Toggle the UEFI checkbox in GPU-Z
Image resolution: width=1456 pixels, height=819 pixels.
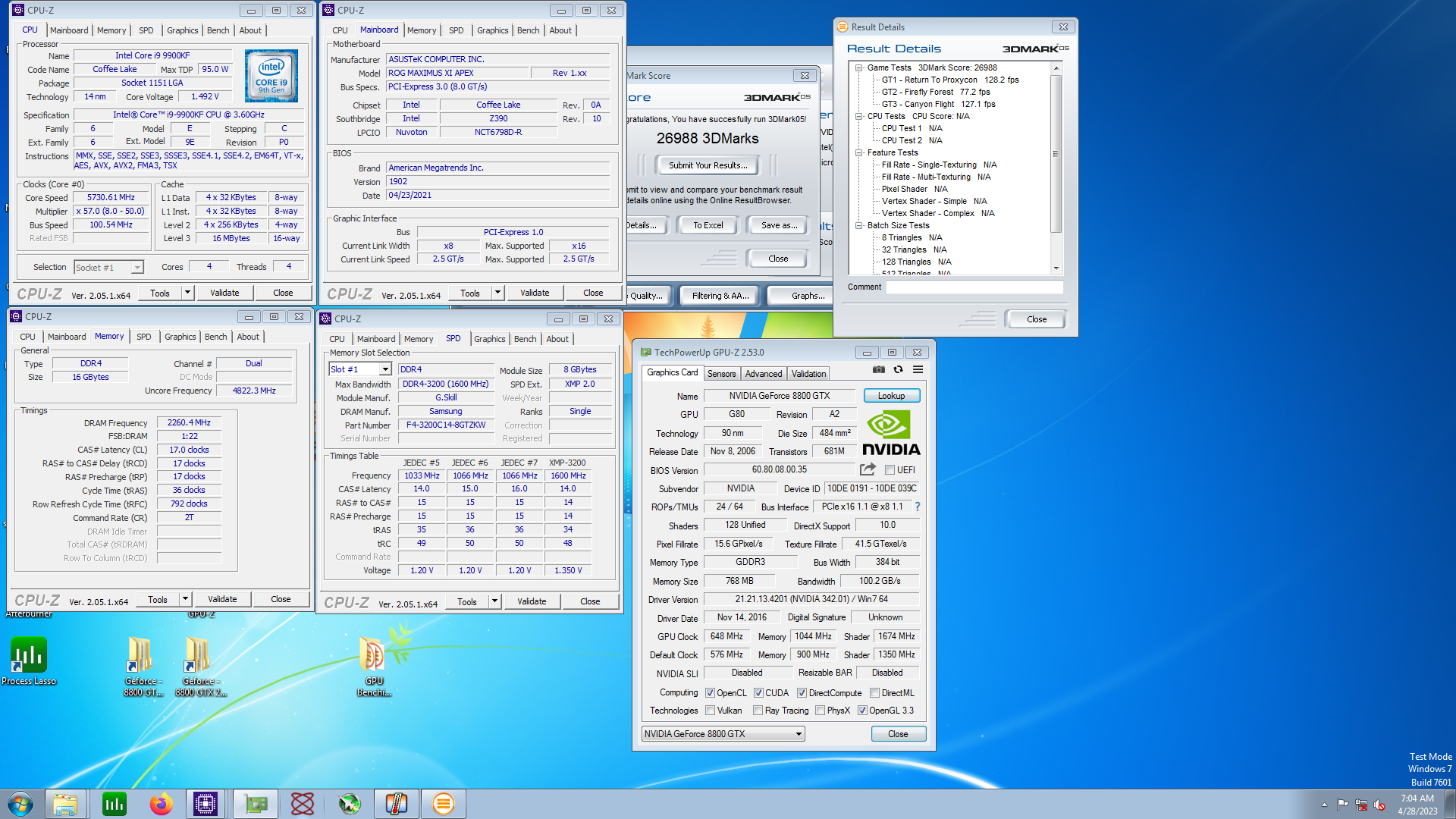[890, 470]
